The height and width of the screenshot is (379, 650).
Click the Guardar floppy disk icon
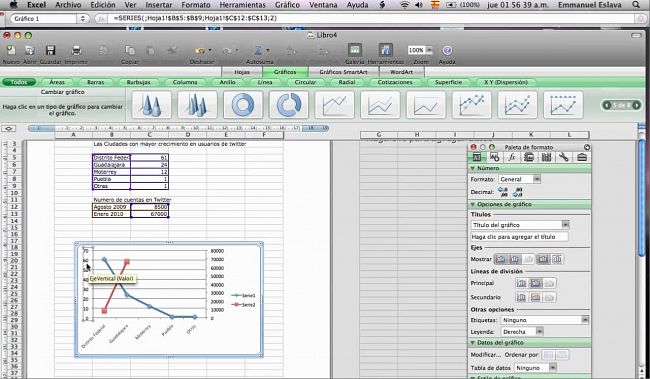tap(51, 51)
